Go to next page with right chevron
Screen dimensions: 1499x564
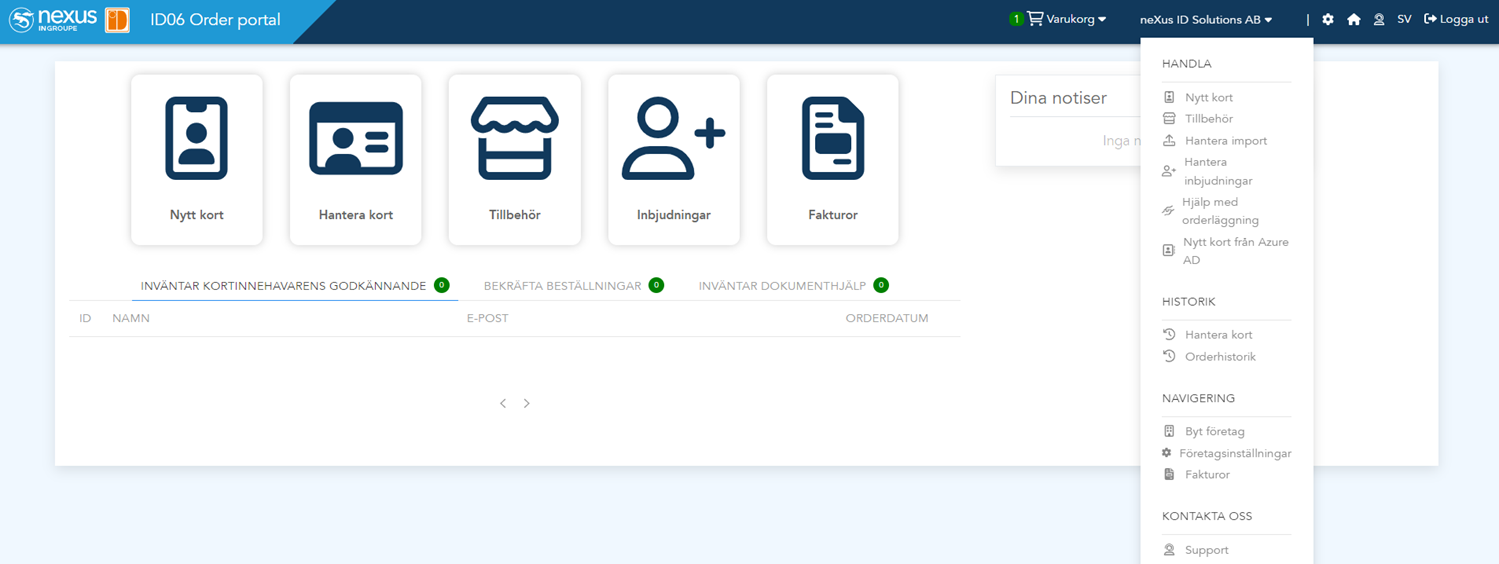527,403
